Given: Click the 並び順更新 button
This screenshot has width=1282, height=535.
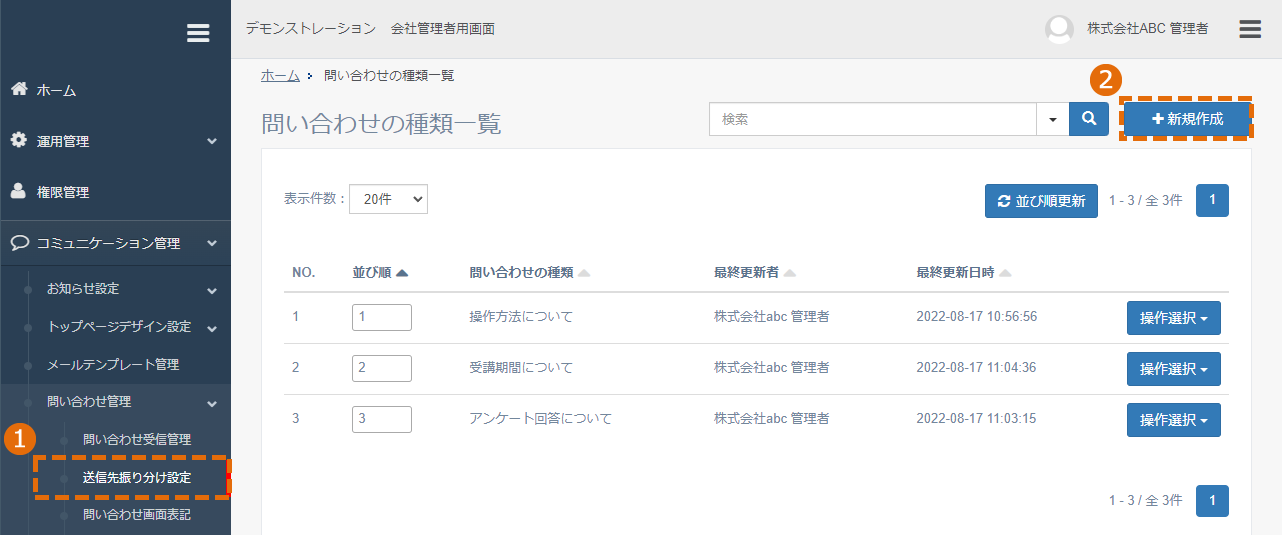Looking at the screenshot, I should [x=1041, y=201].
